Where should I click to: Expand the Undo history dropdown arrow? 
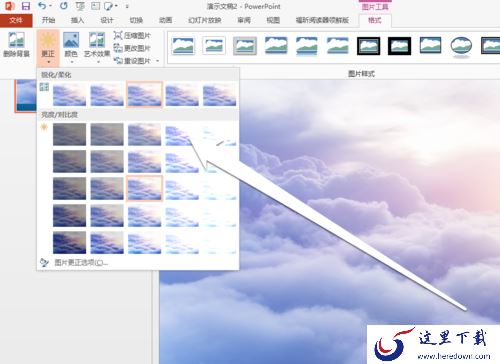coord(50,6)
